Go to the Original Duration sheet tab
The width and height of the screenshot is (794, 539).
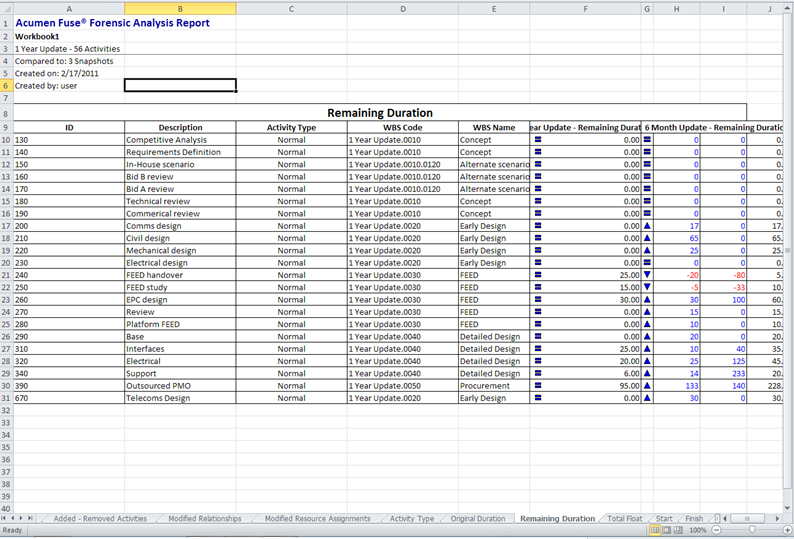tap(478, 518)
